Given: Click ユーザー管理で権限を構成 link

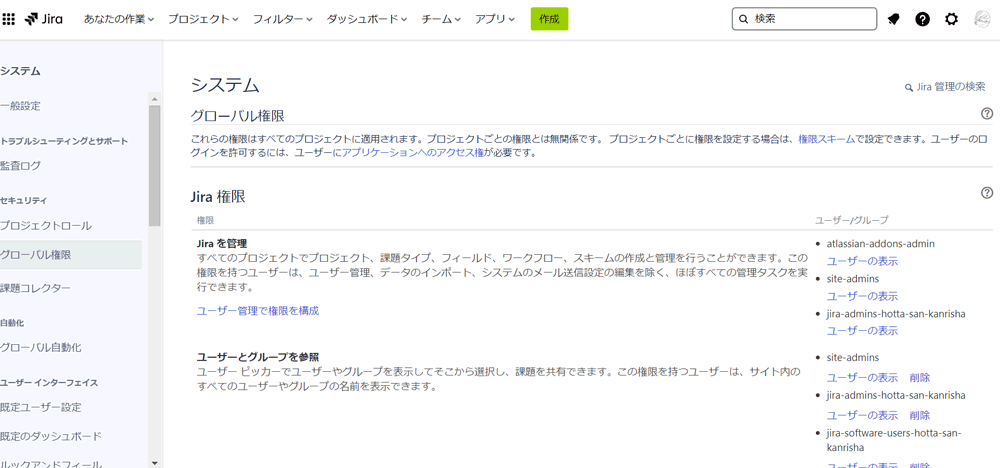Looking at the screenshot, I should coord(258,311).
